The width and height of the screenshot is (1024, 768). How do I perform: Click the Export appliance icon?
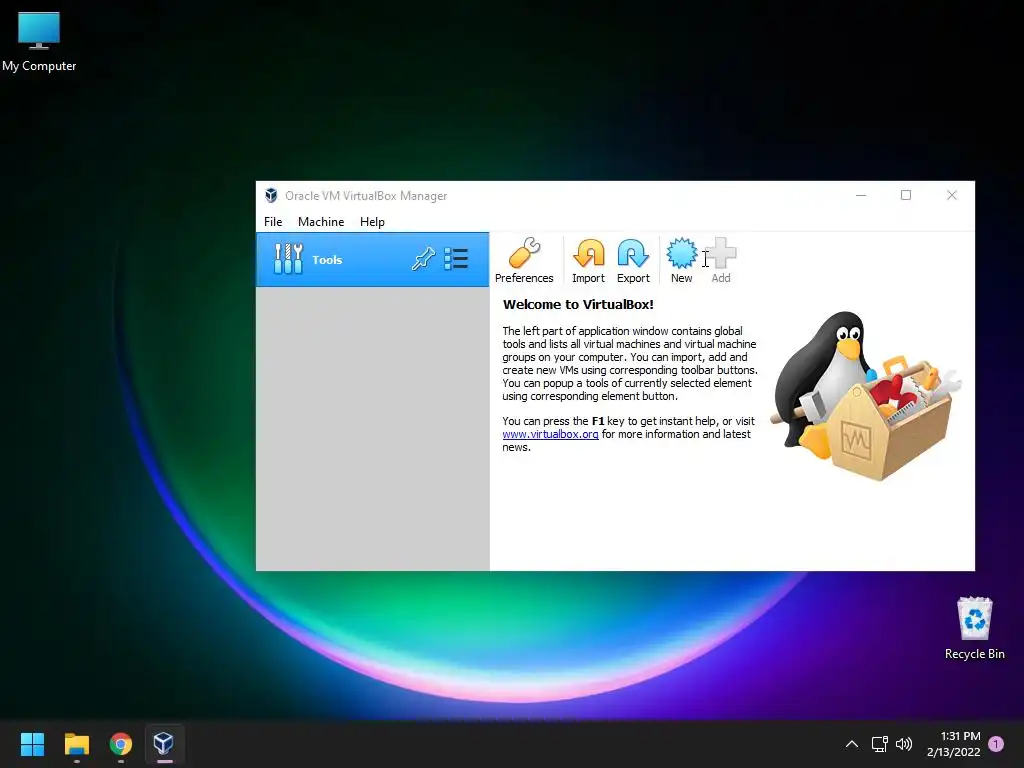[x=633, y=260]
